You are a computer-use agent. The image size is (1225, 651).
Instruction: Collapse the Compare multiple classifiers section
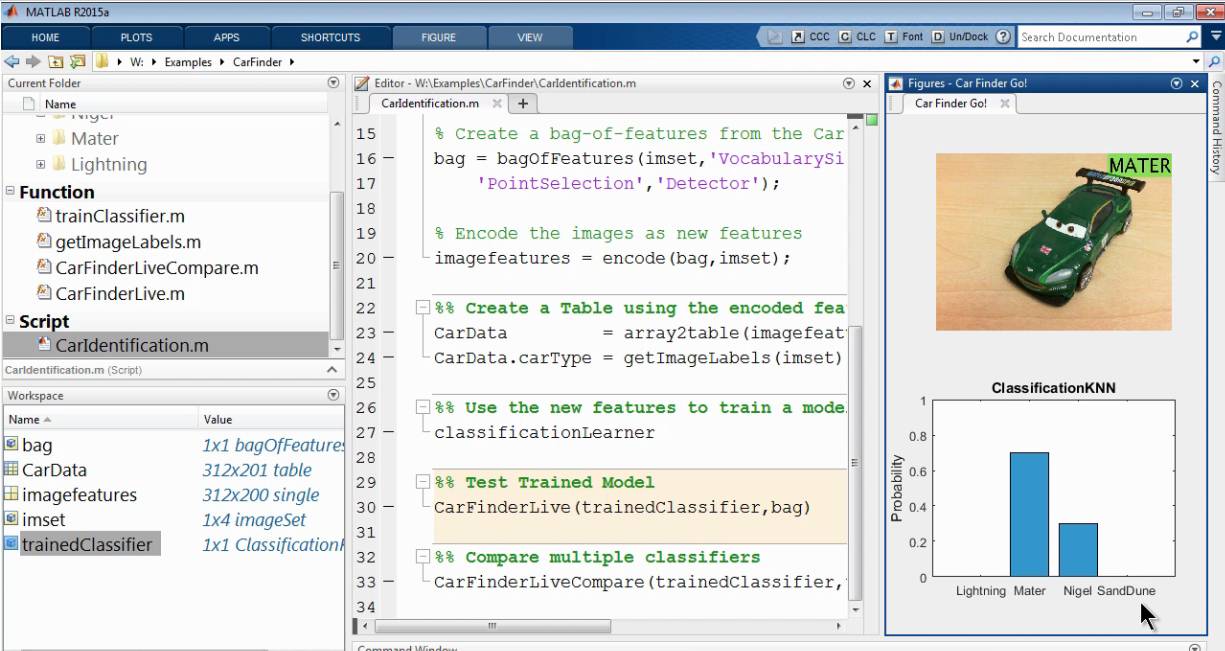(x=422, y=557)
